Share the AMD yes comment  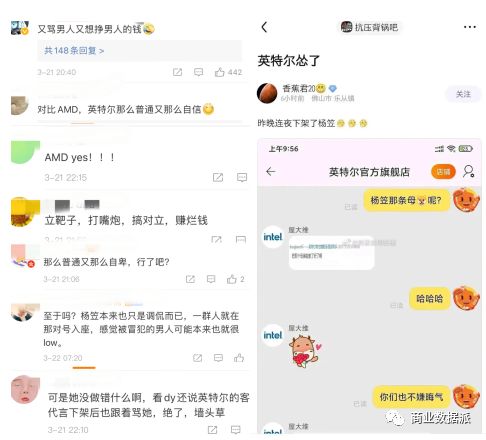218,177
